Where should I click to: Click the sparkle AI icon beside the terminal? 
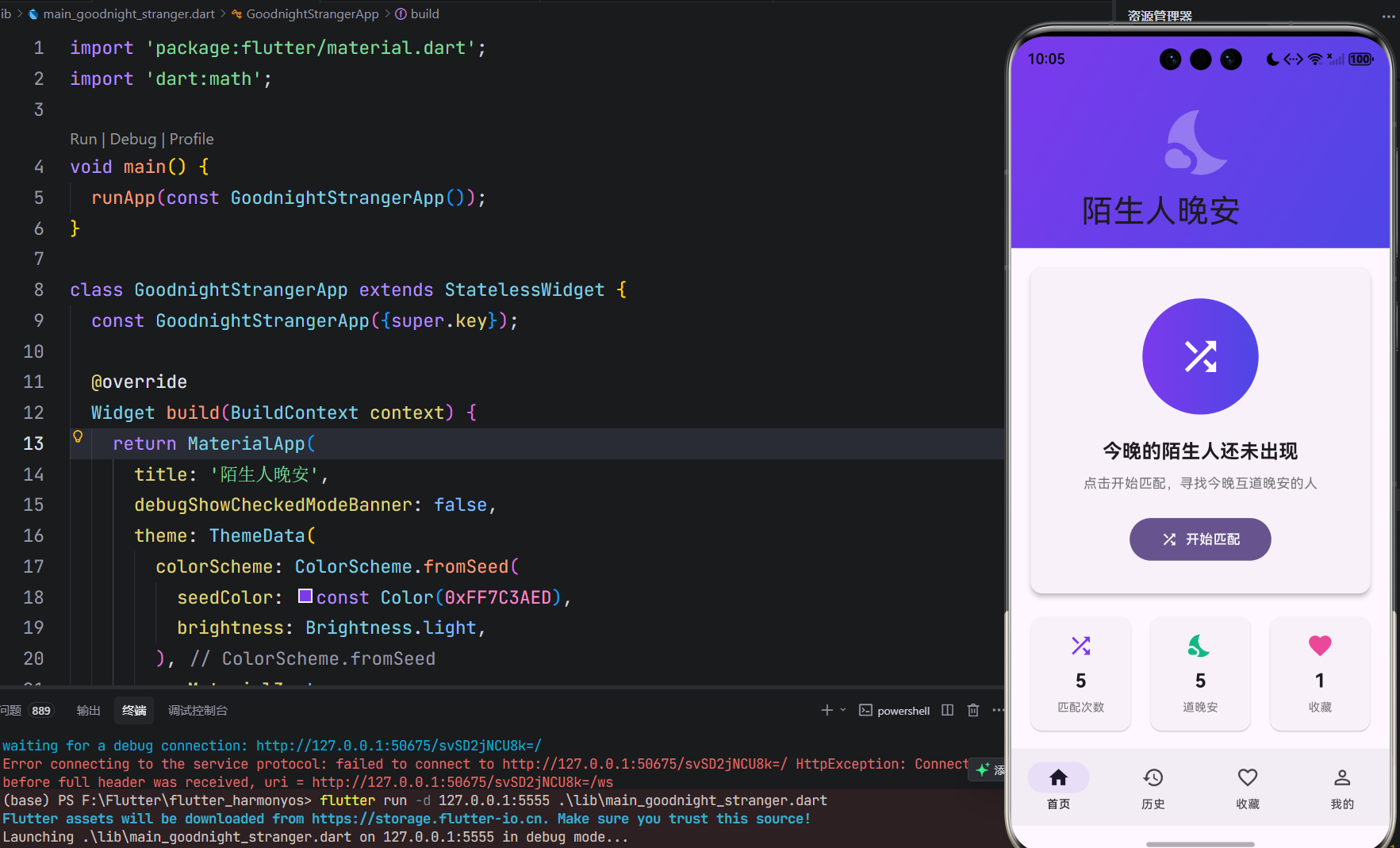coord(983,769)
